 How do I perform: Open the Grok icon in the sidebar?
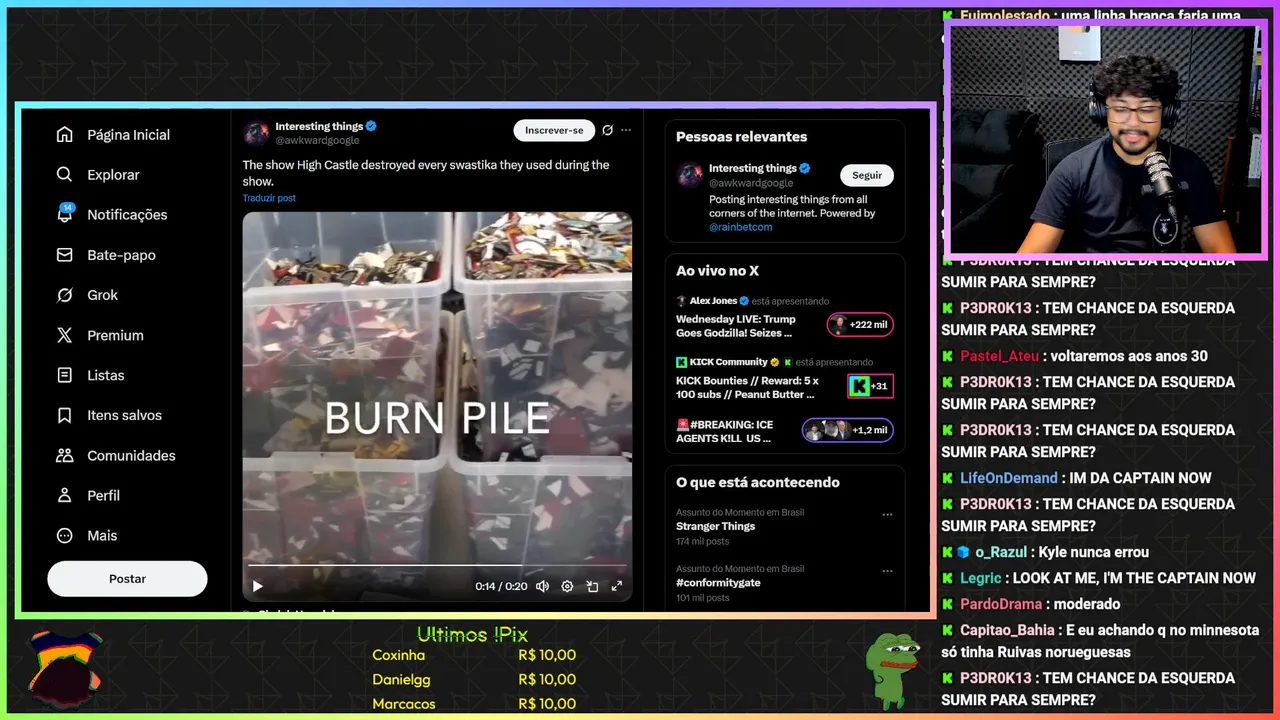65,295
